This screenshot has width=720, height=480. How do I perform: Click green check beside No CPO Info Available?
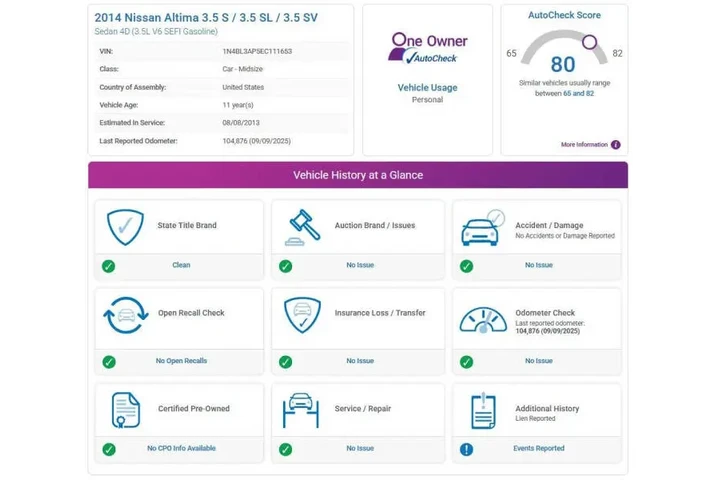109,449
